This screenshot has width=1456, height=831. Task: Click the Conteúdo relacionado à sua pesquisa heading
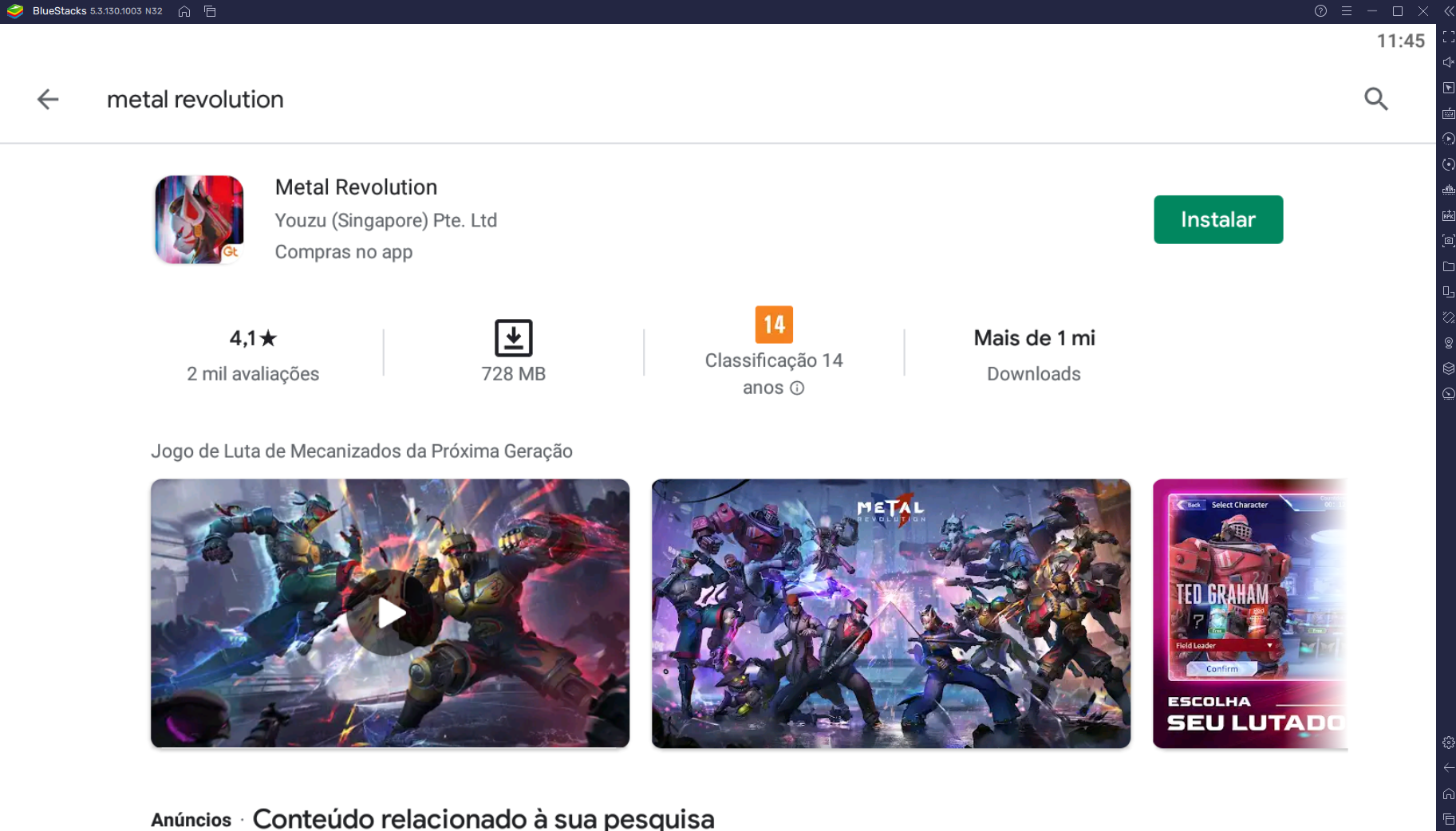[483, 818]
